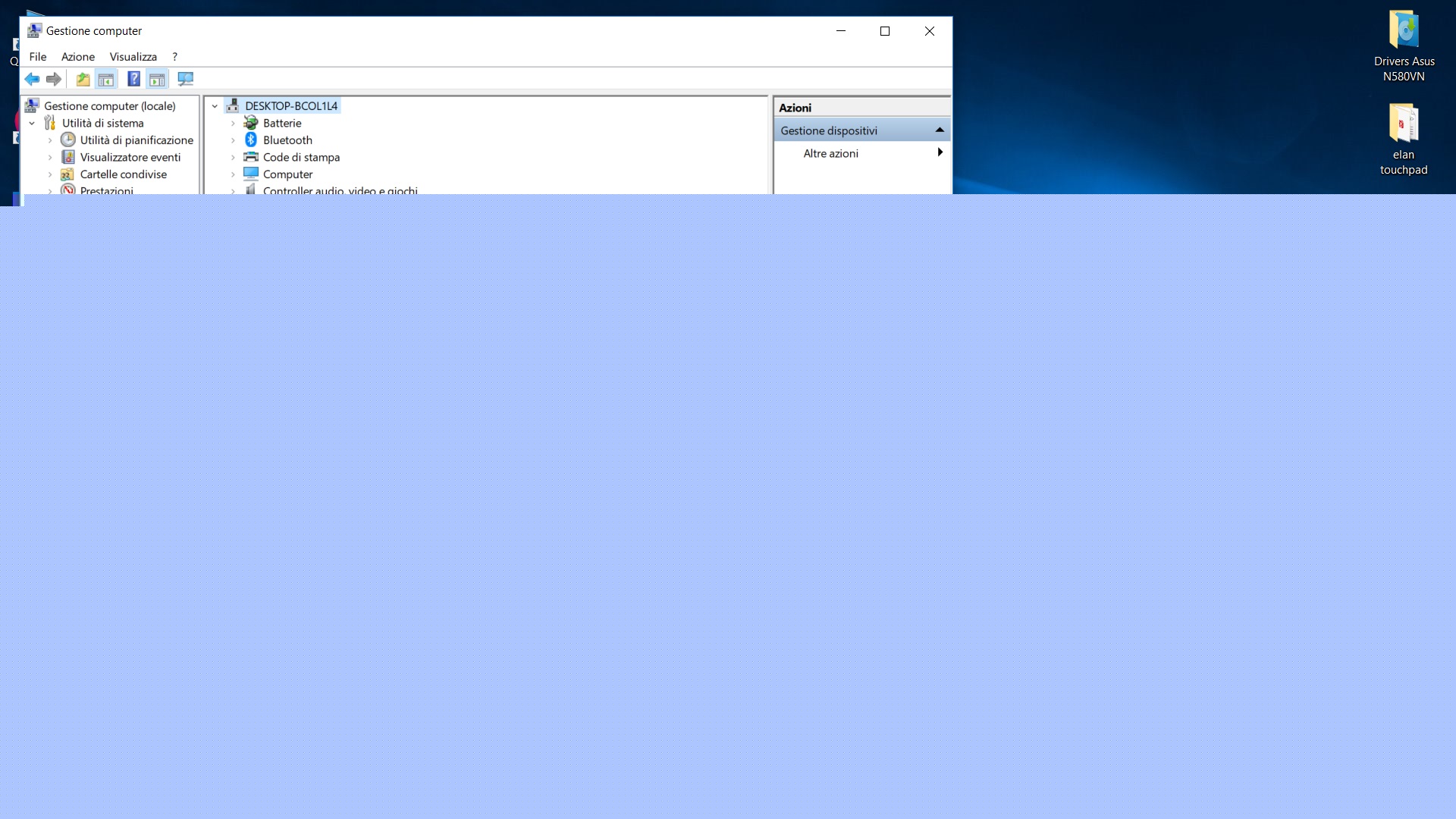
Task: Click the tools icon of Utilità di sistema
Action: click(x=50, y=123)
